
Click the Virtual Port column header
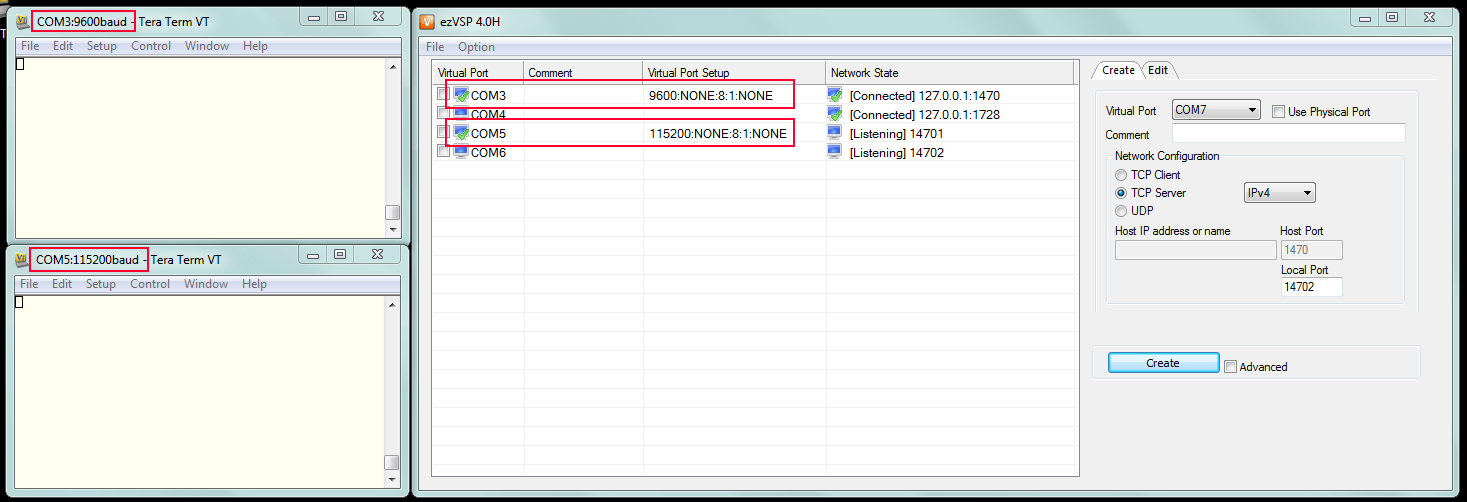click(x=478, y=73)
